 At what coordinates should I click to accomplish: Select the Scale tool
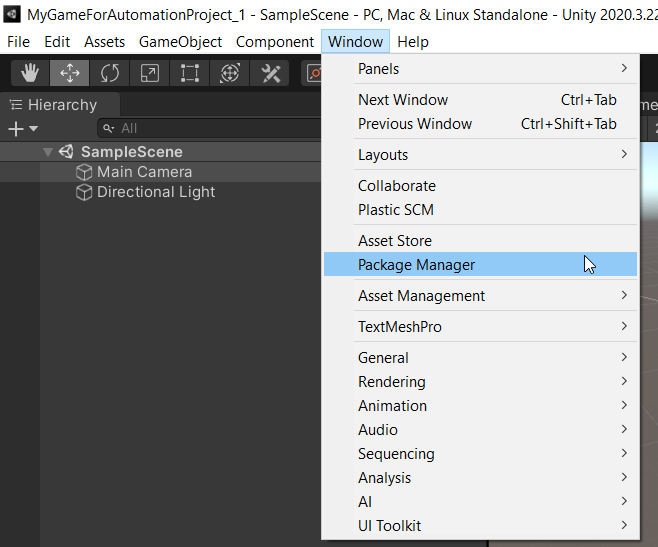149,73
